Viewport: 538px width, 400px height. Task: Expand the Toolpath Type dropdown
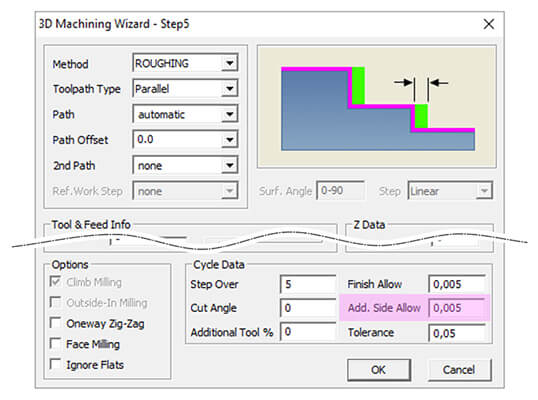[185, 89]
